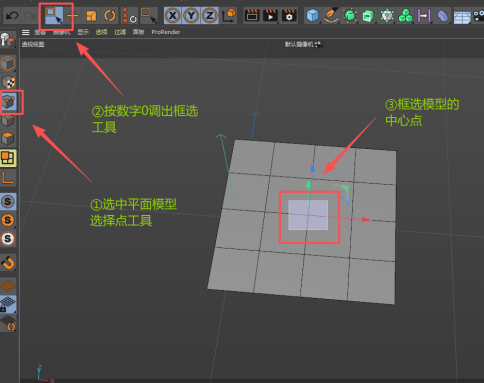Open the 查看 viewport menu
The height and width of the screenshot is (383, 484).
tap(40, 32)
